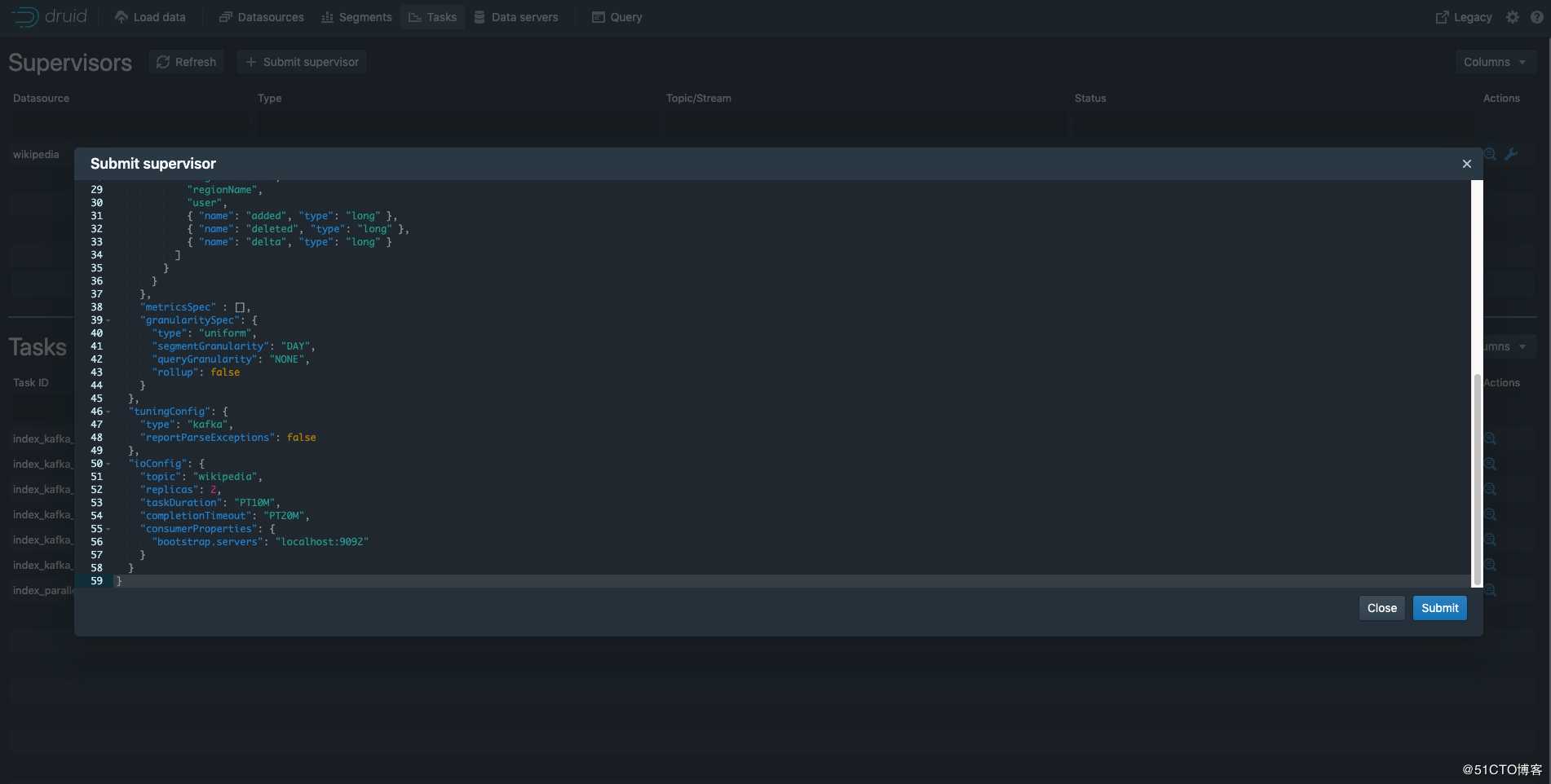Open Data servers view

[516, 17]
